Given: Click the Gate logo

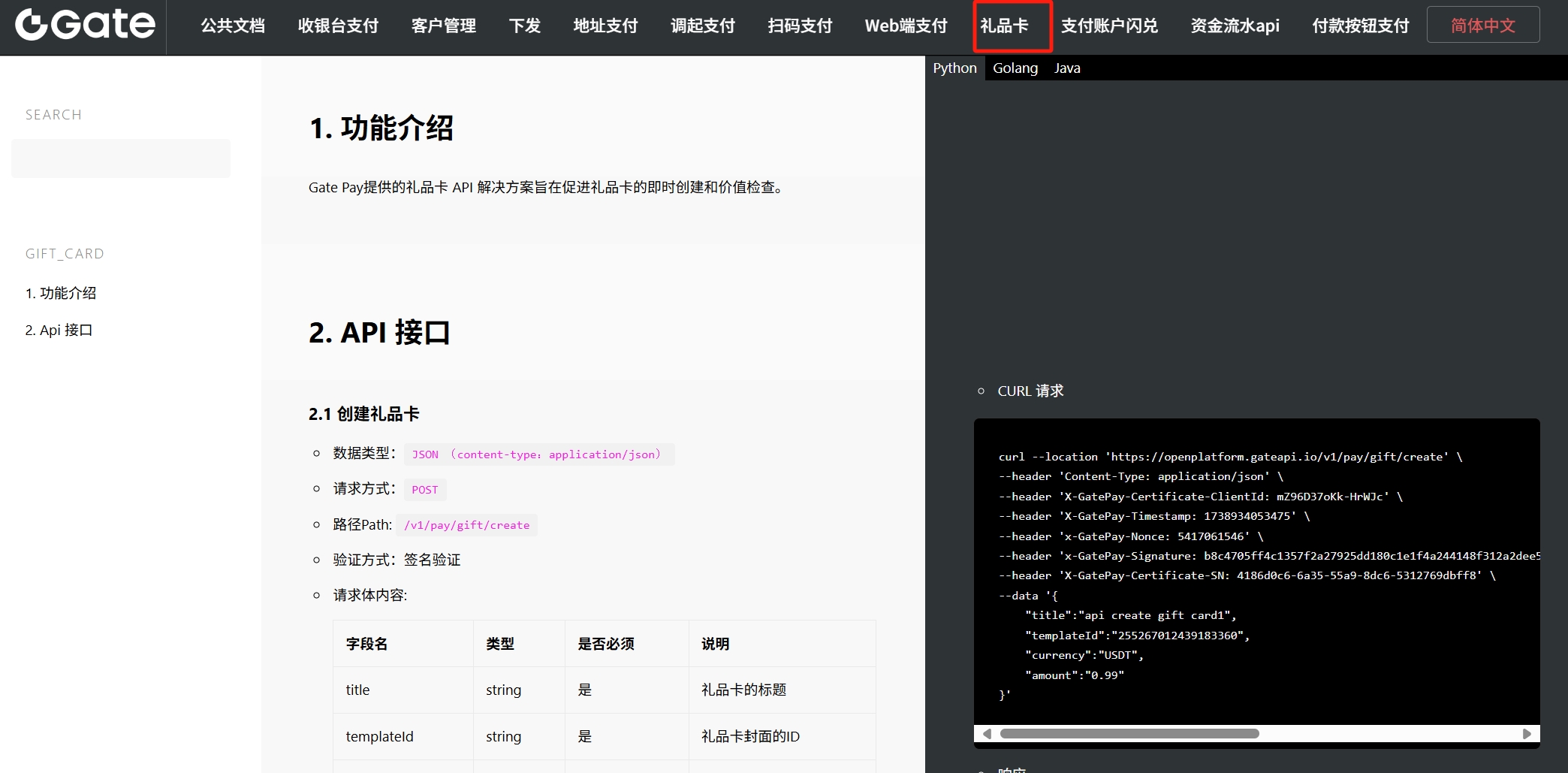Looking at the screenshot, I should pos(85,25).
